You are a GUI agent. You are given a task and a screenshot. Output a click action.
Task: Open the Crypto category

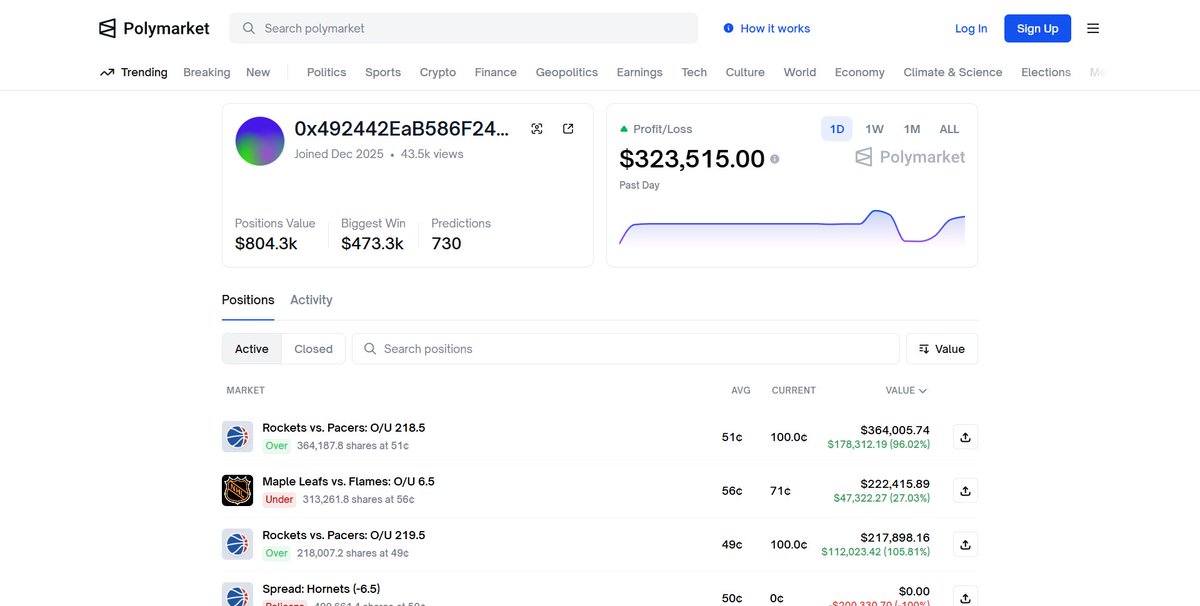[x=438, y=72]
